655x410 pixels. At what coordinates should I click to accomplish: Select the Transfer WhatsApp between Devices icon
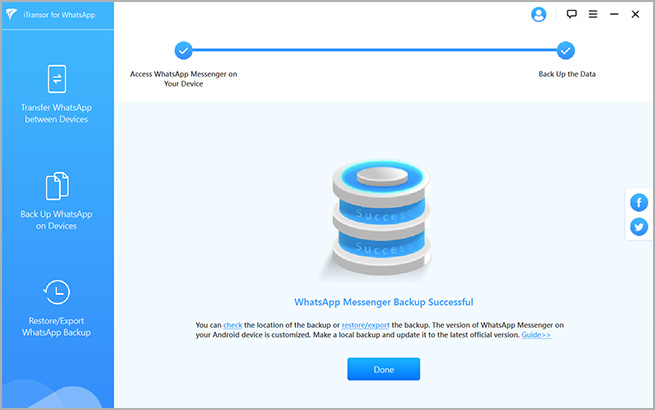pyautogui.click(x=57, y=79)
